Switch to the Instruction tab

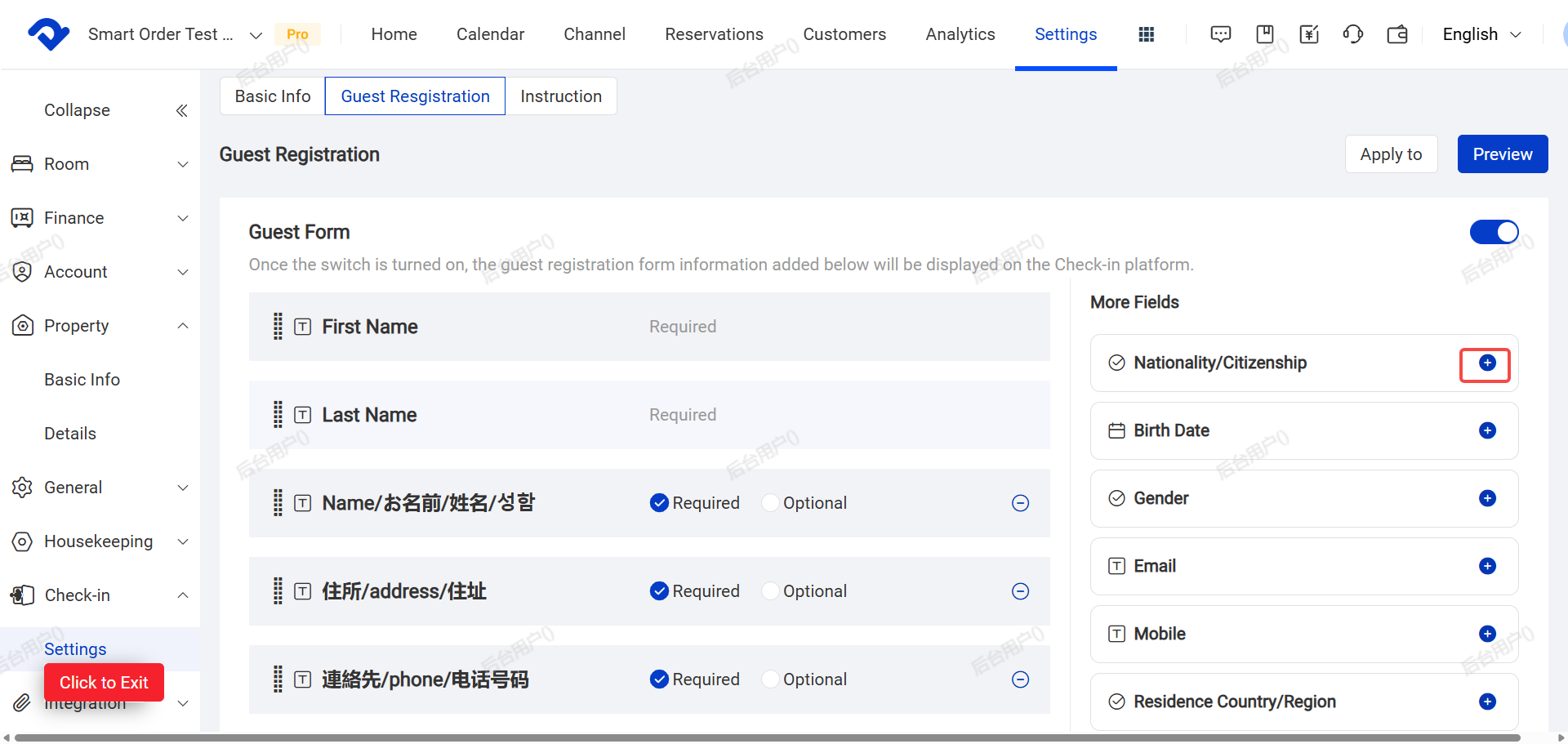click(x=561, y=96)
